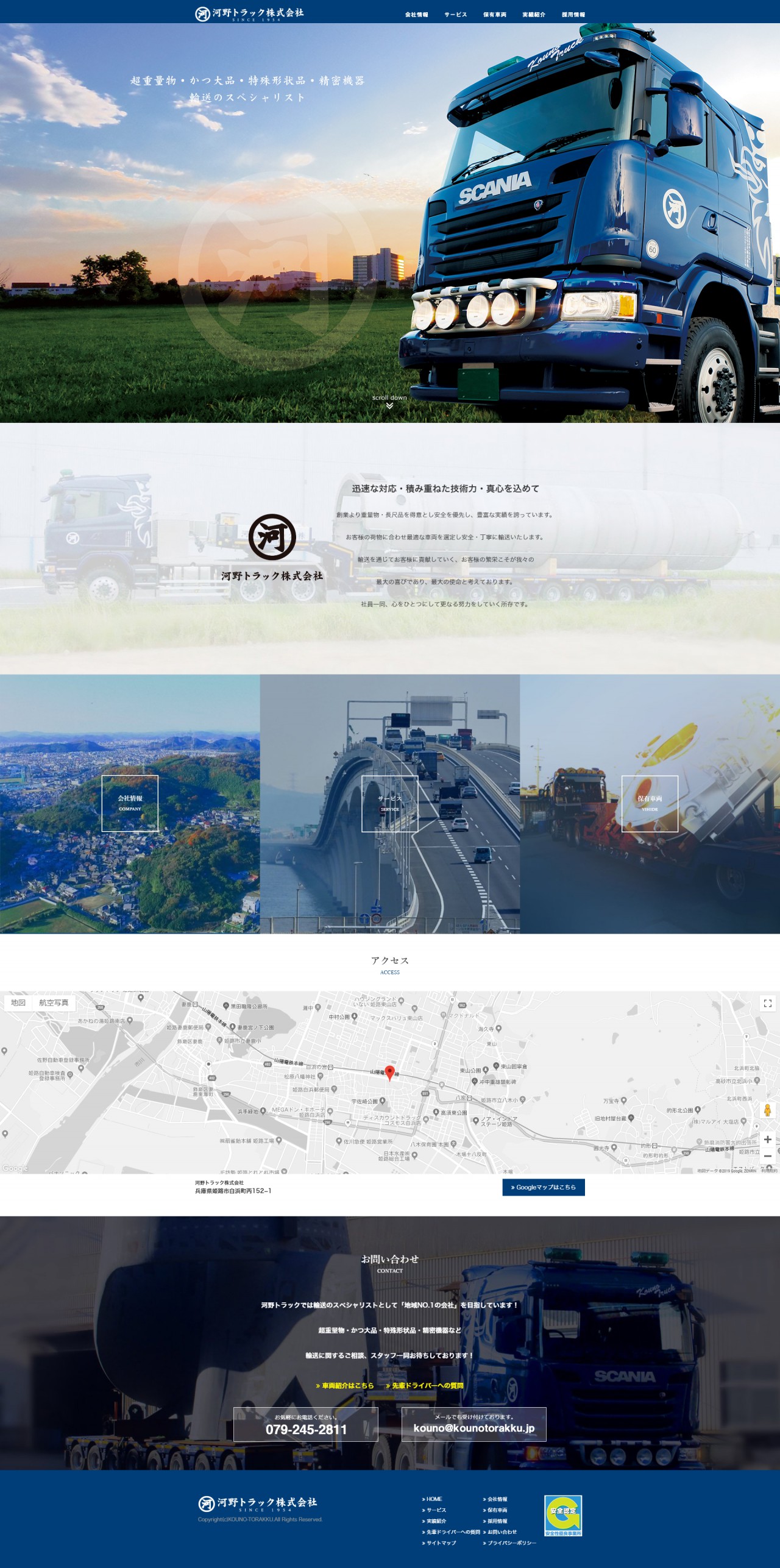
Task: Click the Street View pegman icon on the map
Action: pyautogui.click(x=767, y=1110)
